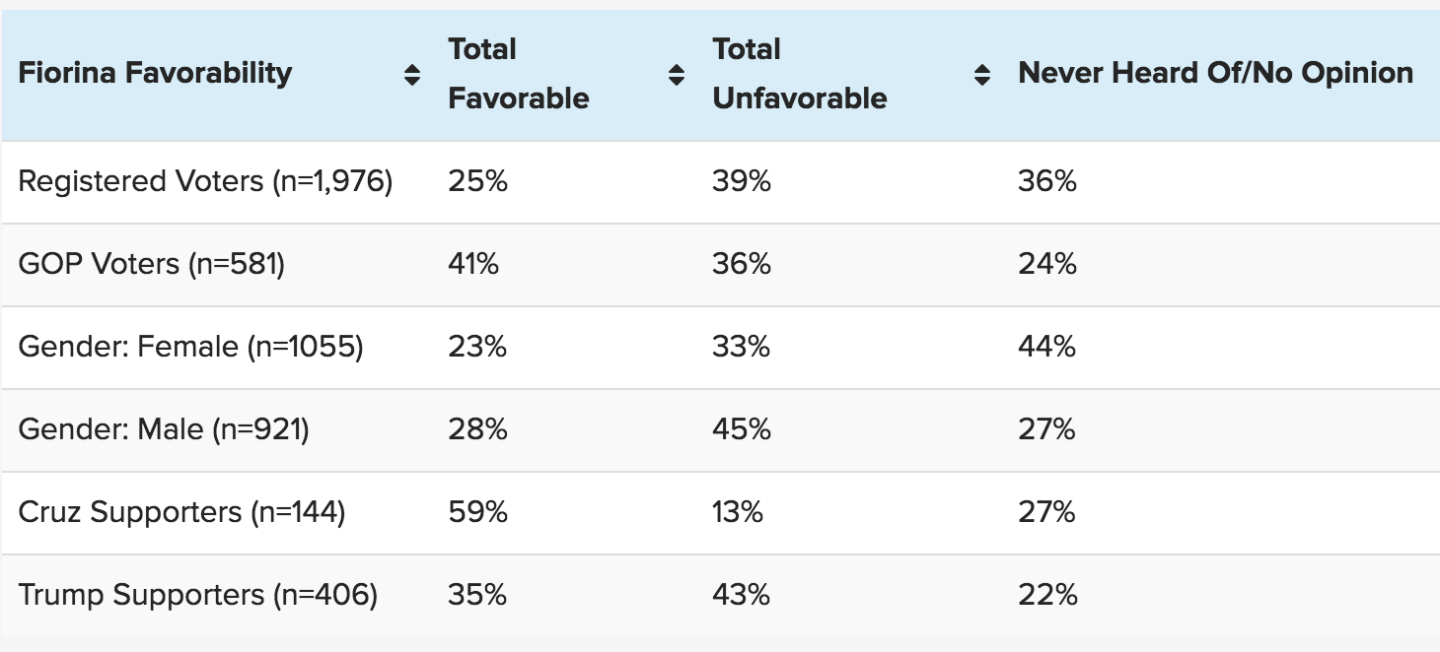The image size is (1440, 652).
Task: Select the Trump Supporters (n=406) row label
Action: (x=198, y=596)
